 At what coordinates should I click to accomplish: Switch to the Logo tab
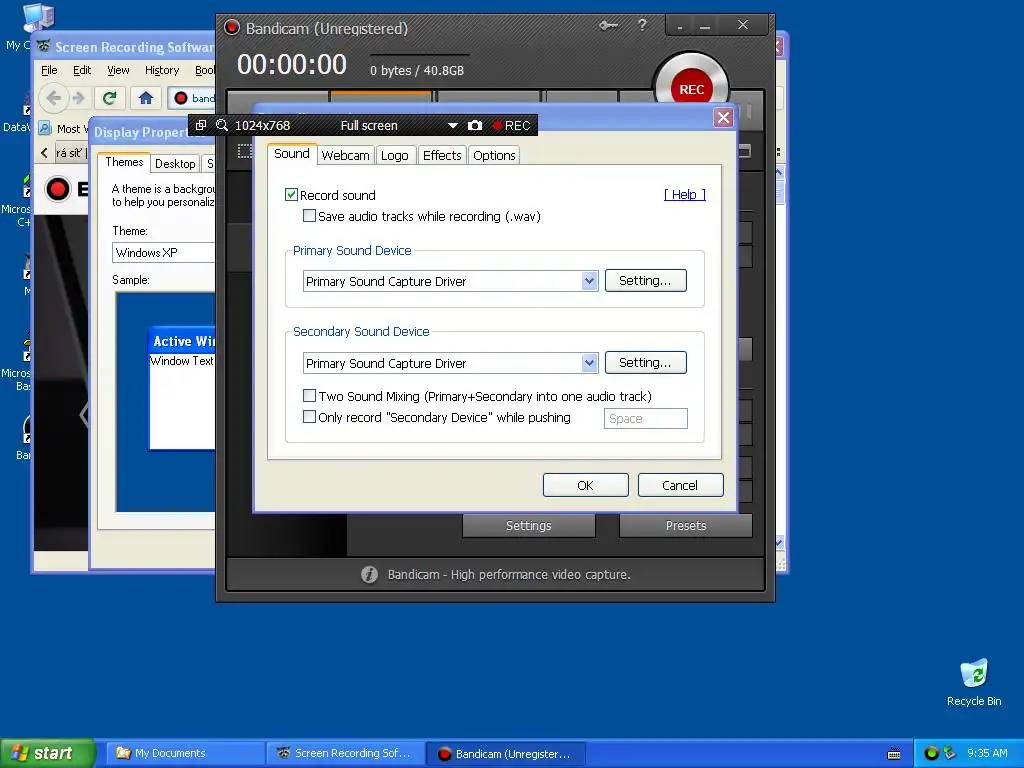coord(394,155)
